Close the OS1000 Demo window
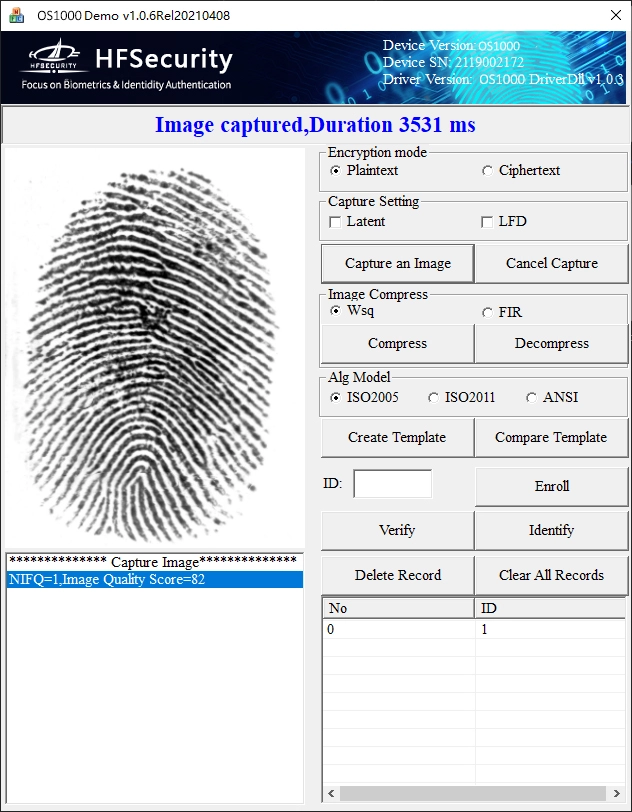Image resolution: width=632 pixels, height=812 pixels. coord(616,15)
